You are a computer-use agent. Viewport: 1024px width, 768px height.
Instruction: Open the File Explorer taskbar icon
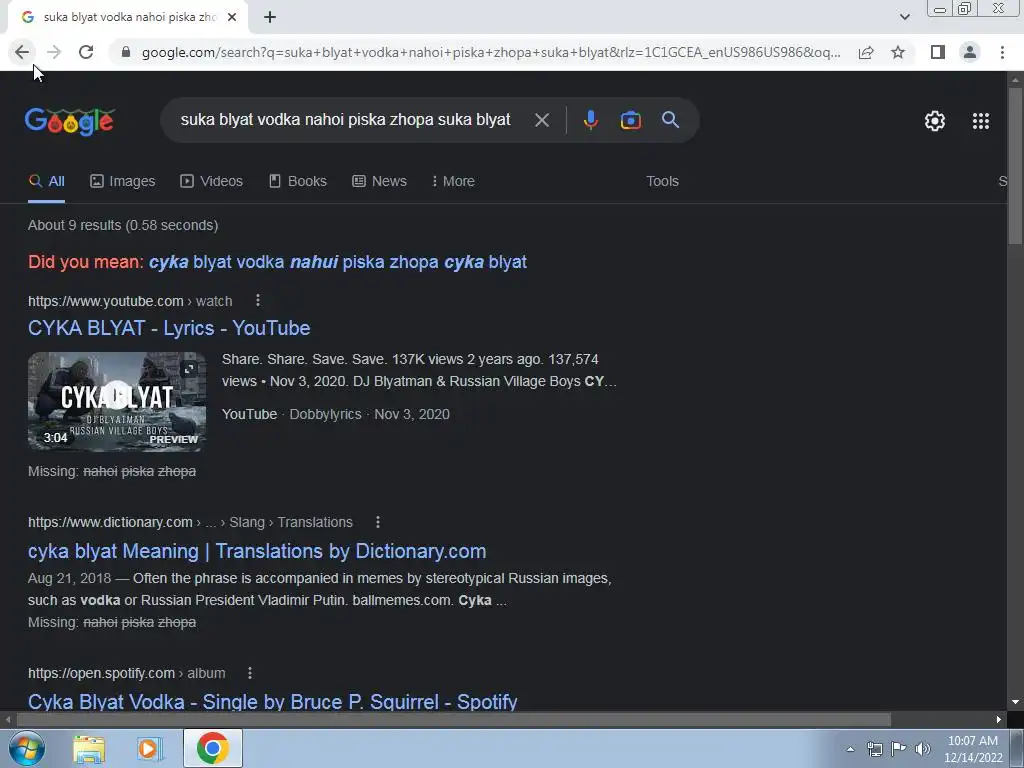[x=89, y=749]
